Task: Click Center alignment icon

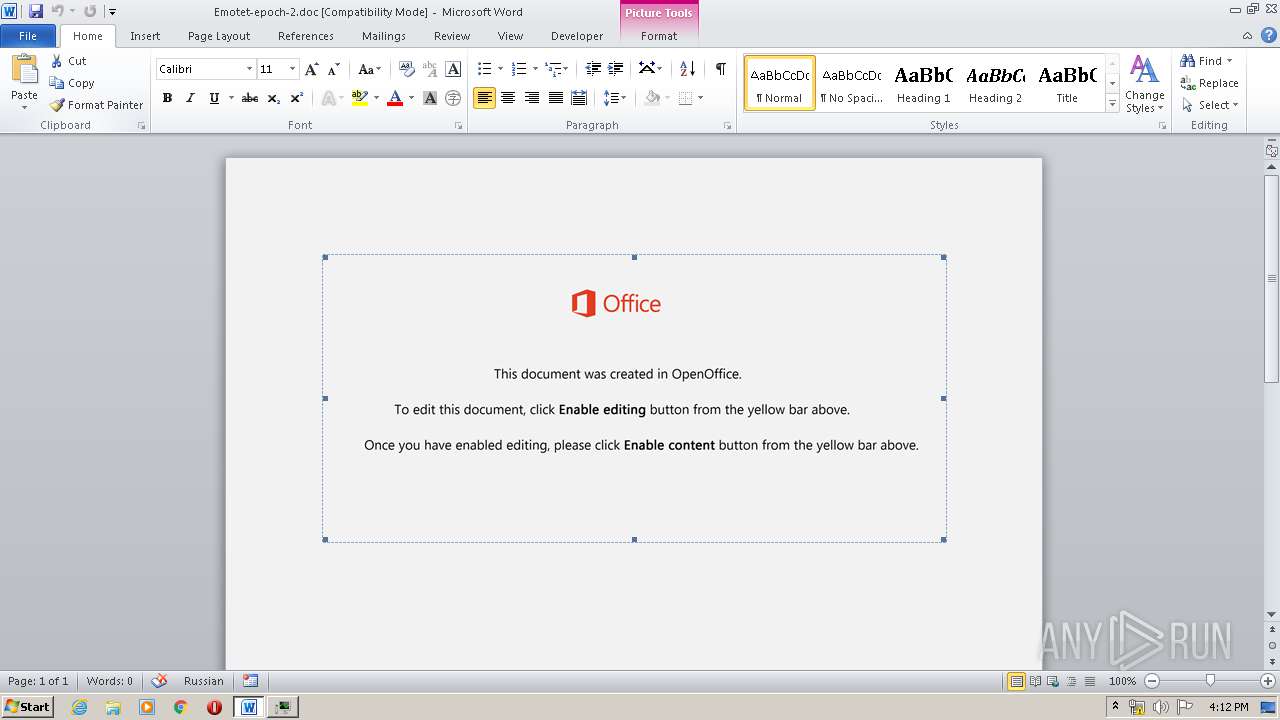Action: pos(508,98)
